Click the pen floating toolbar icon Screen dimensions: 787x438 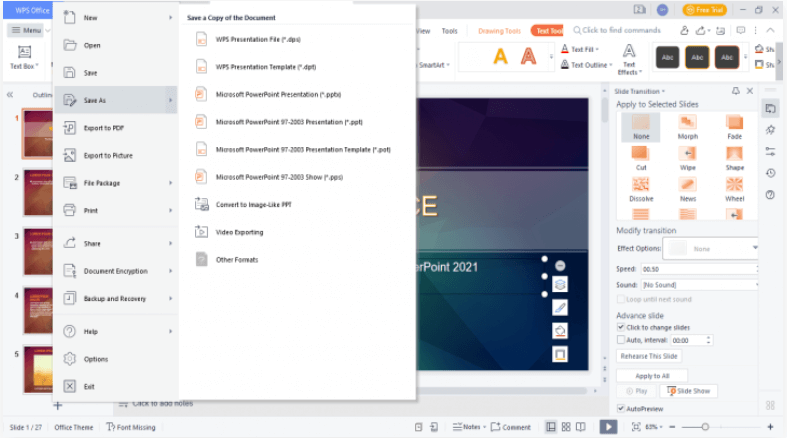(560, 308)
